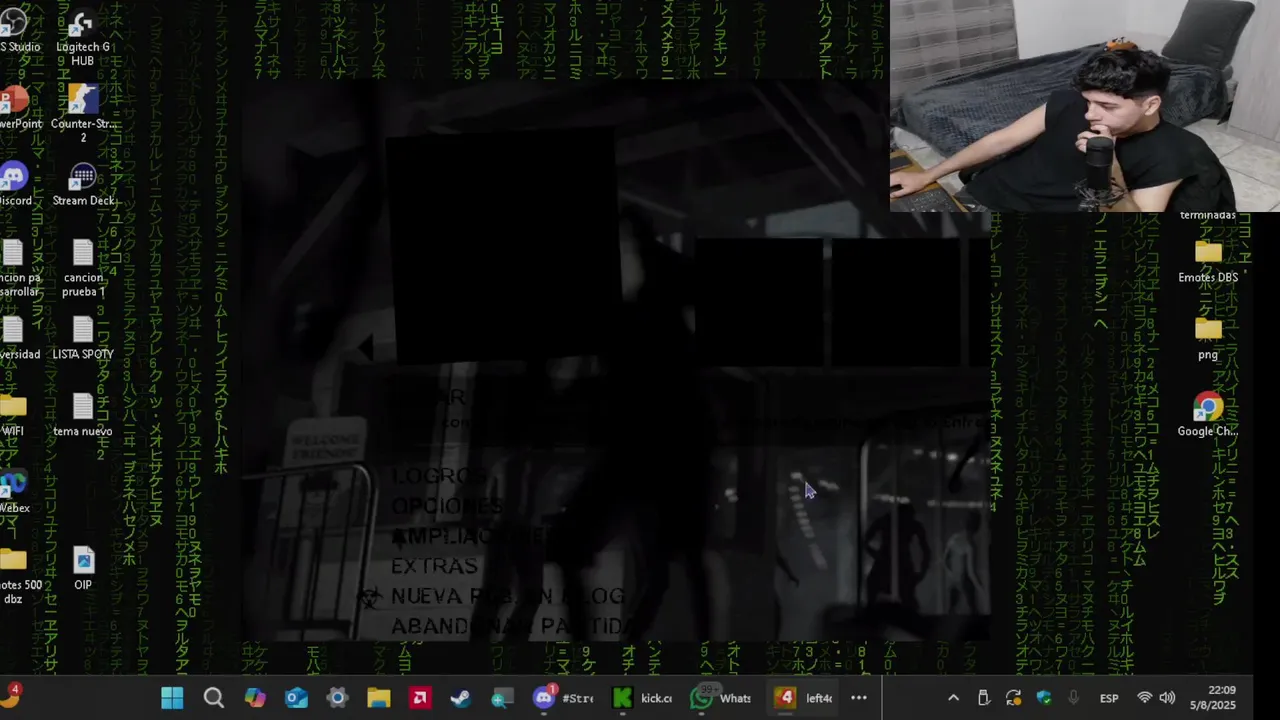
Task: Open Copilot from the taskbar
Action: 255,698
